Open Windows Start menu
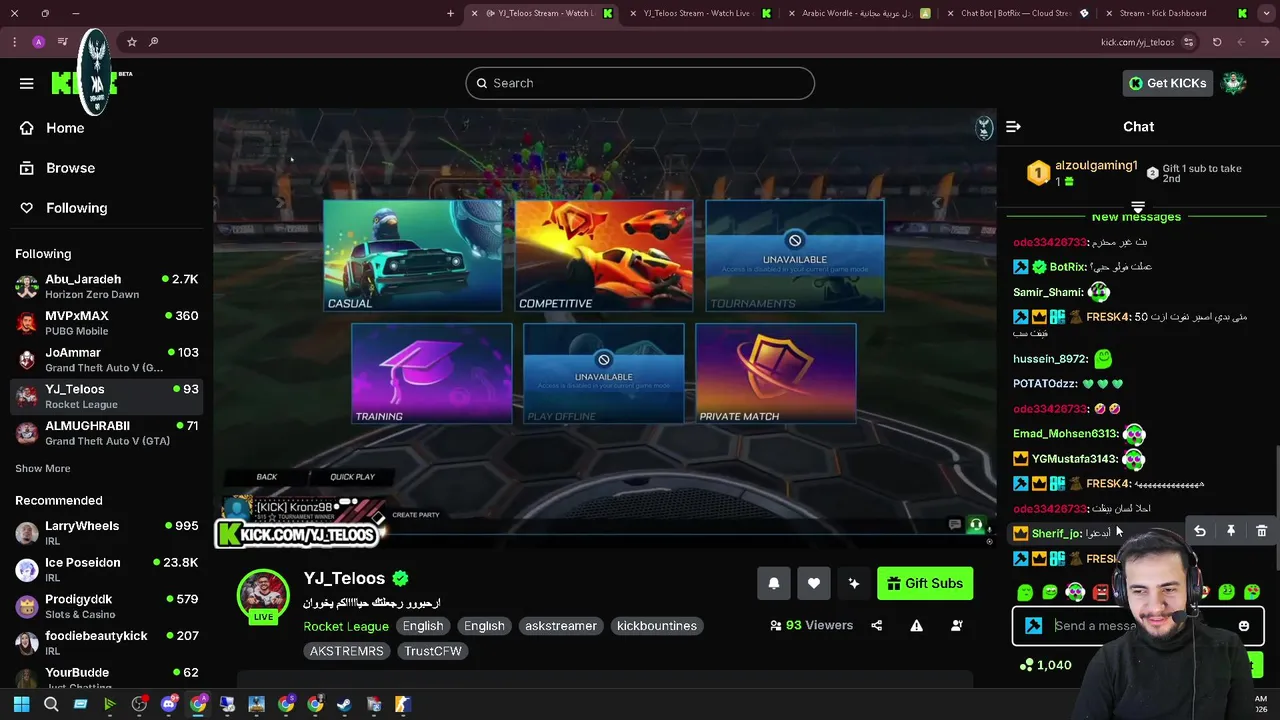The image size is (1280, 720). click(21, 704)
